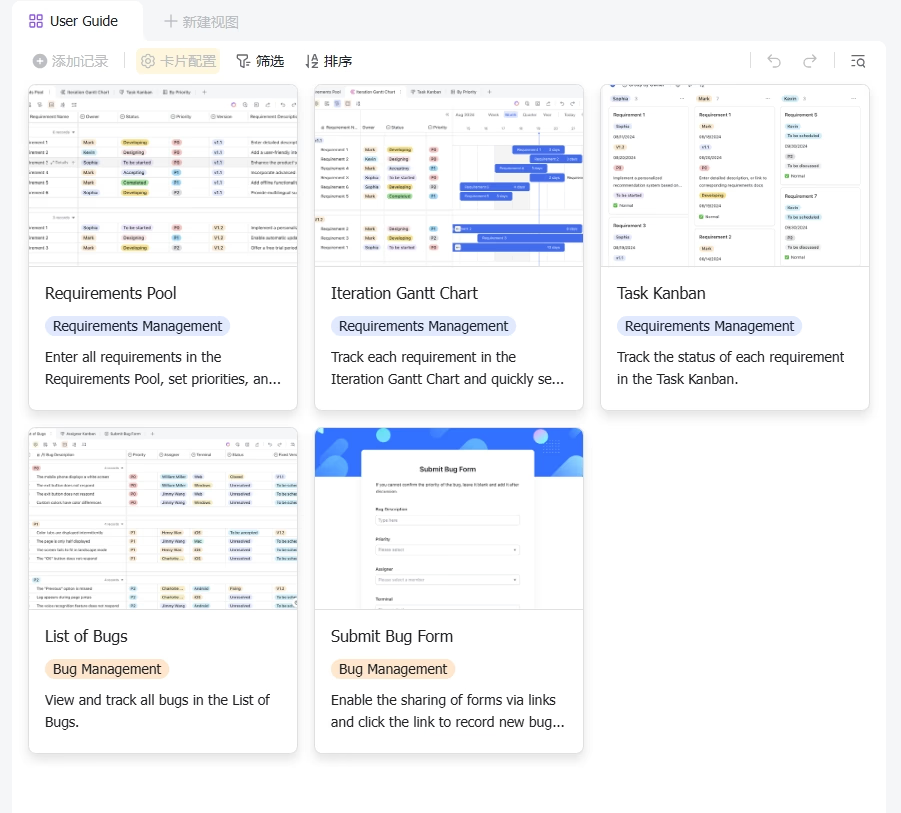Click the undo arrow icon
This screenshot has width=901, height=813.
[x=774, y=61]
